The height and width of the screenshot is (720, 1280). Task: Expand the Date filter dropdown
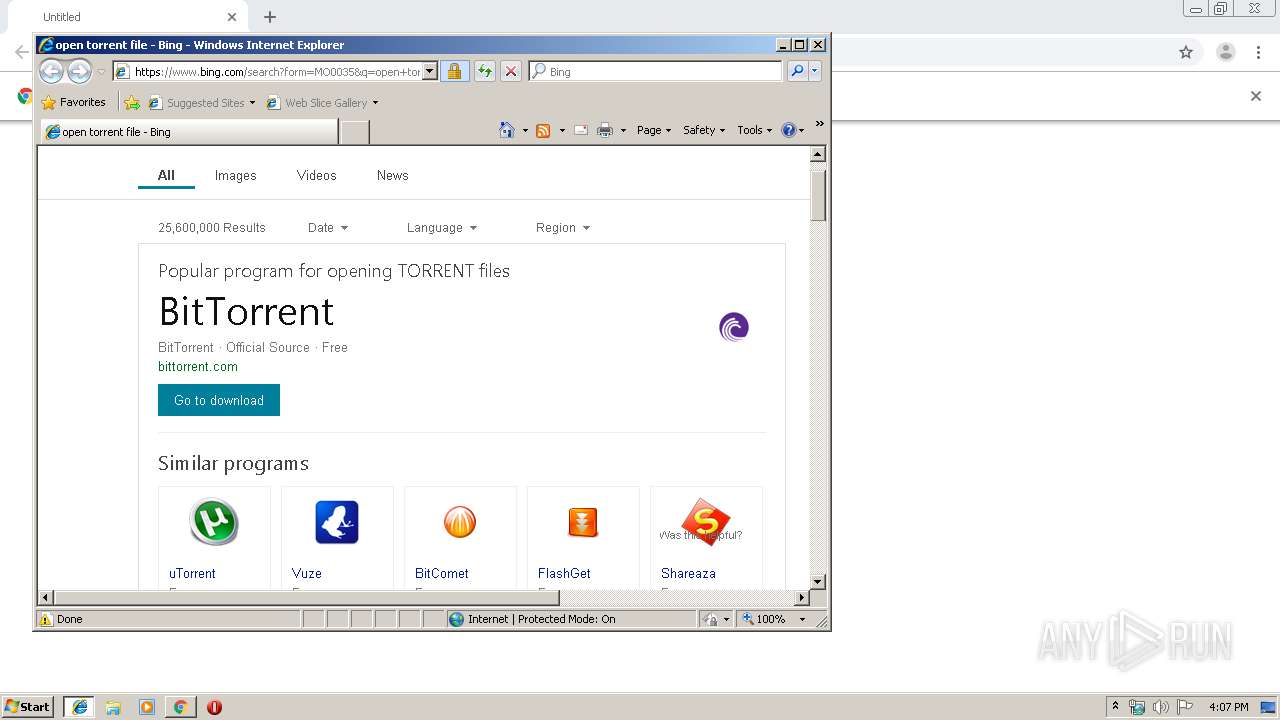tap(328, 228)
